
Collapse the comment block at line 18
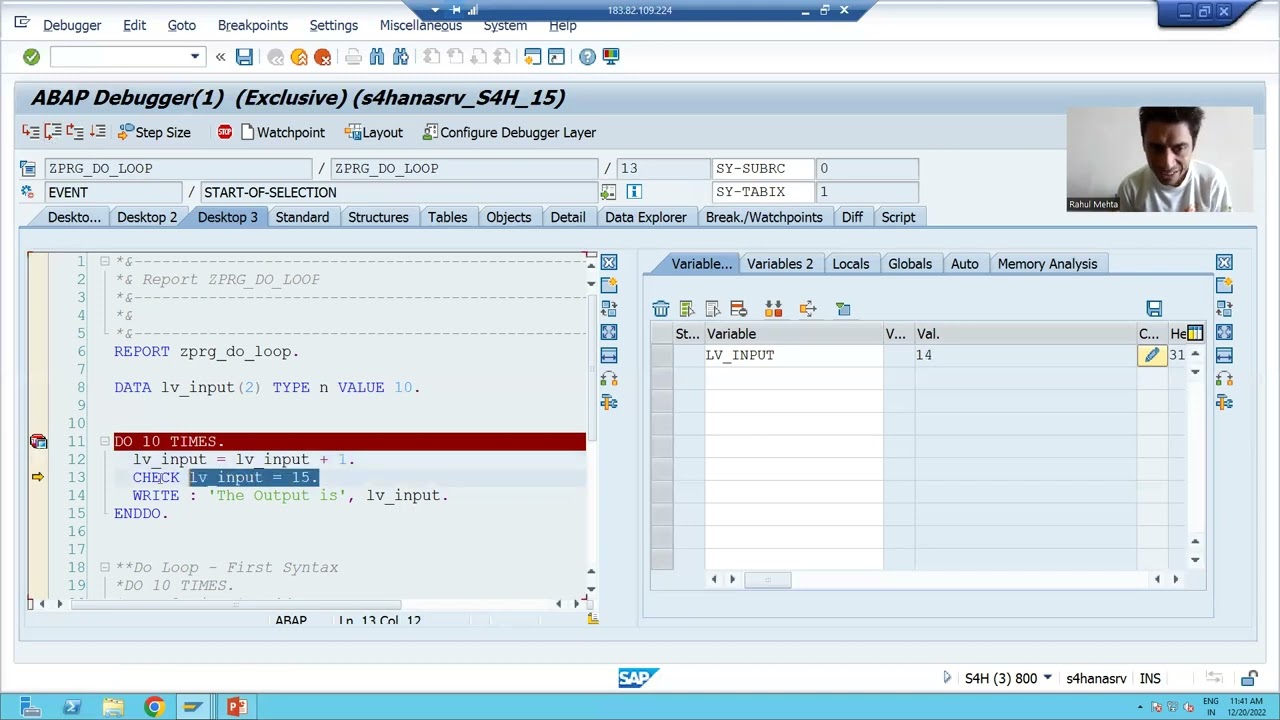[x=104, y=567]
